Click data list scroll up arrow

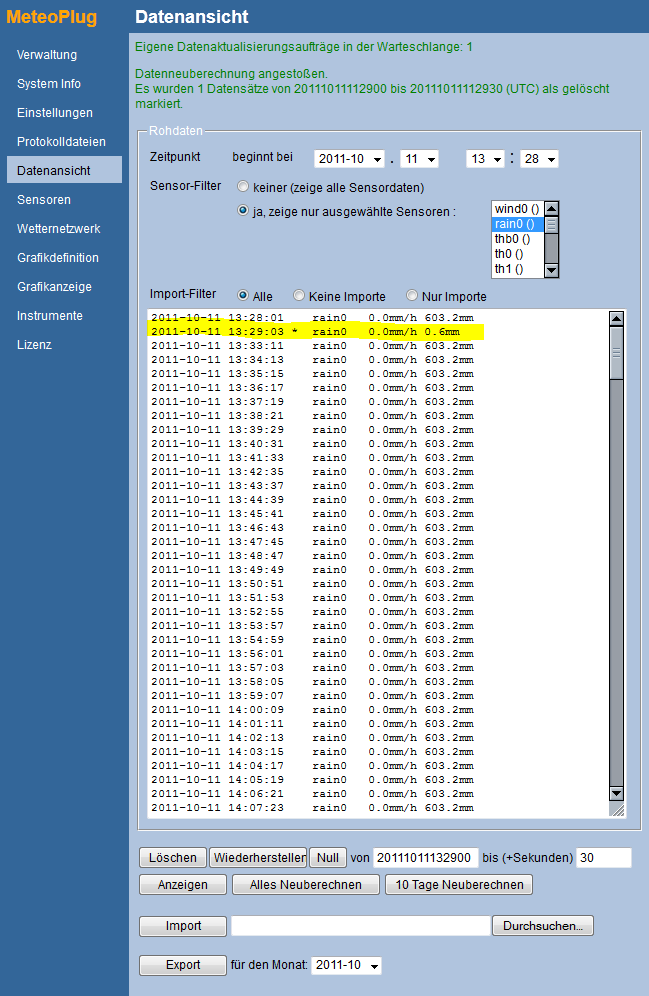(616, 318)
